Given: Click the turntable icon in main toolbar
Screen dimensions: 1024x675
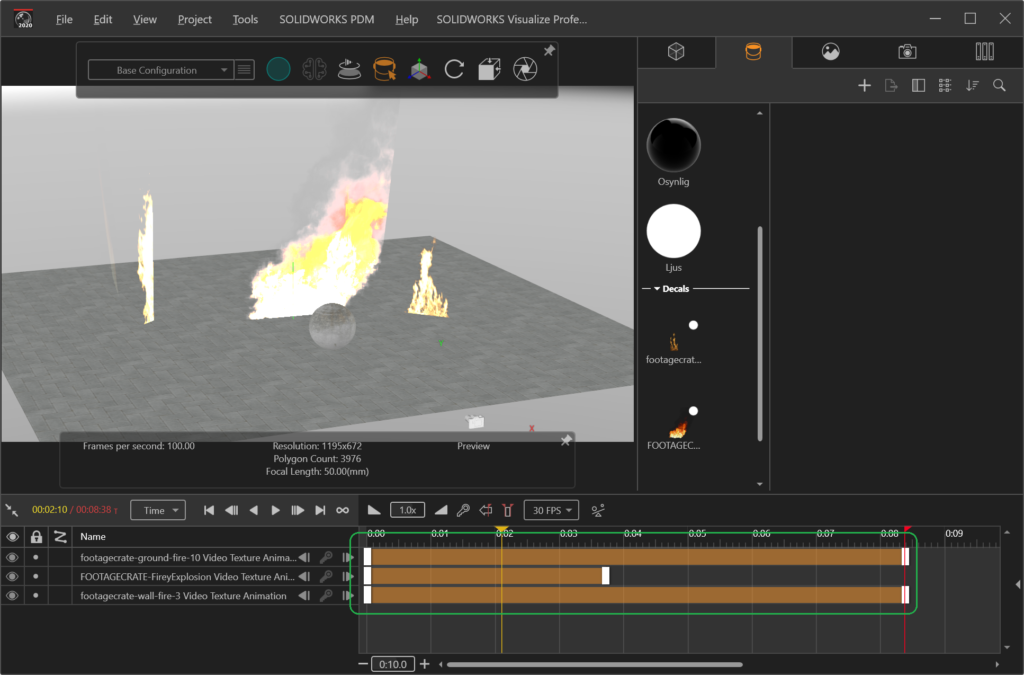Looking at the screenshot, I should 349,69.
